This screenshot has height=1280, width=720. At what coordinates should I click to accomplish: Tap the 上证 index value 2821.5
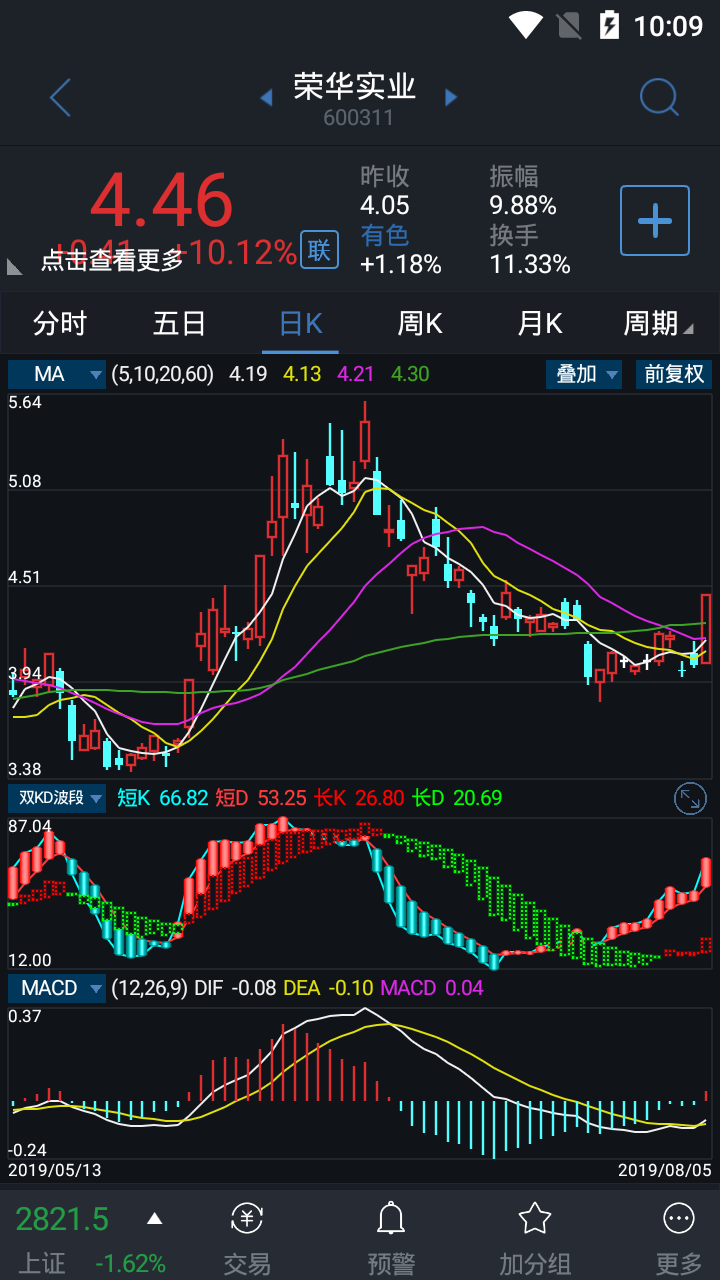click(62, 1219)
